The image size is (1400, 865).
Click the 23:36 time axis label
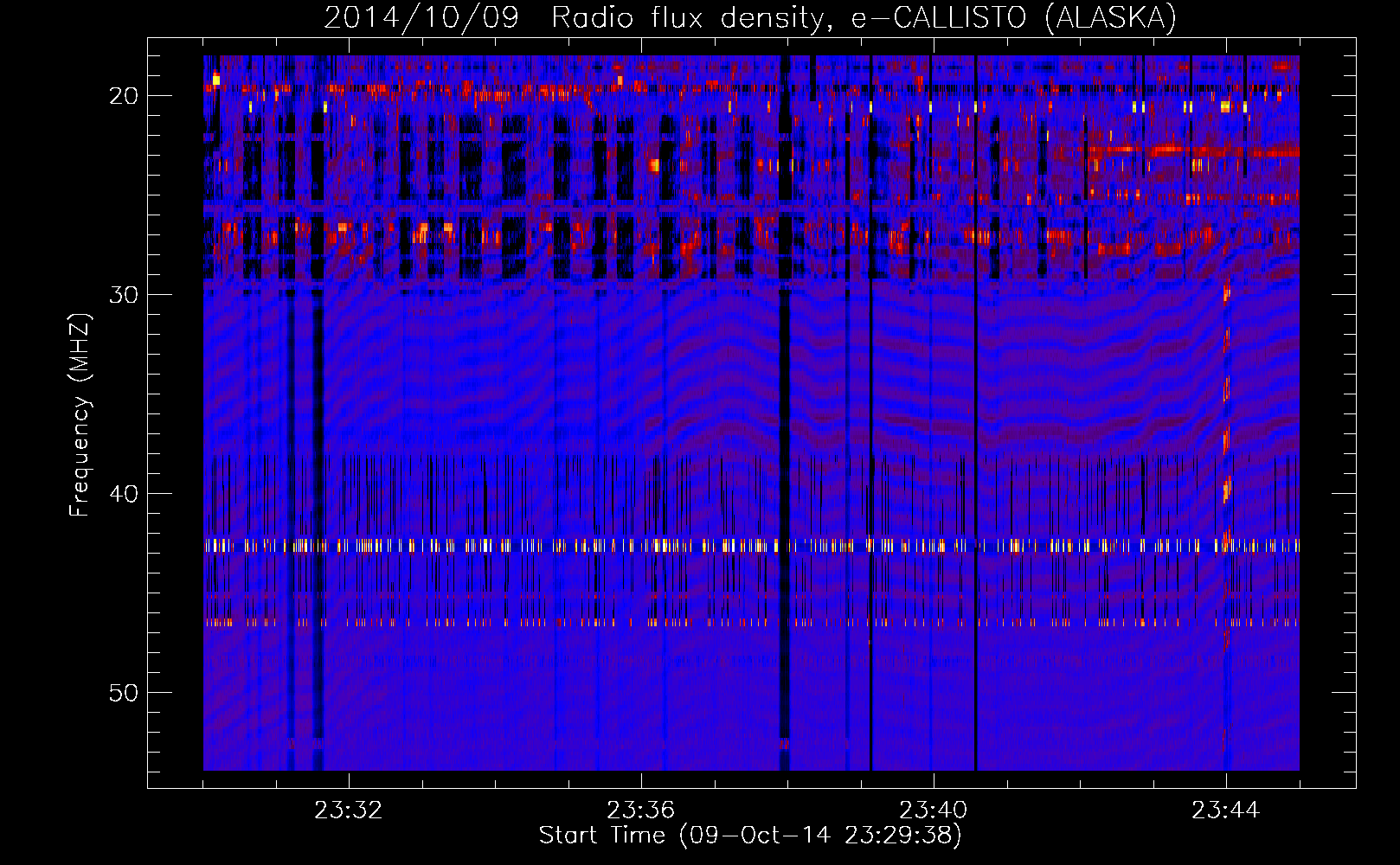coord(640,811)
